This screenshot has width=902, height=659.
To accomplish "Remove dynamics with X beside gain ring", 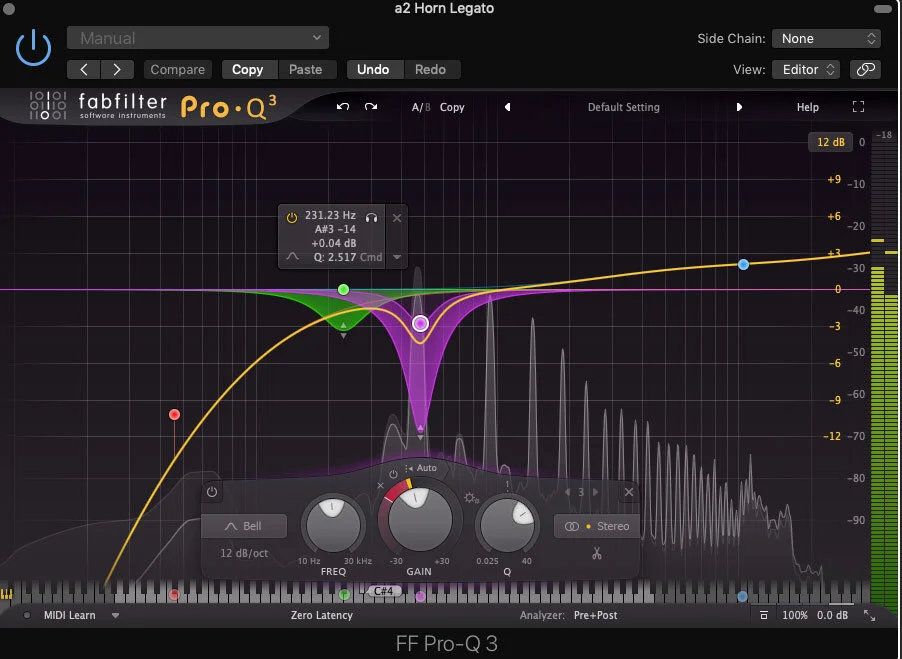I will click(380, 486).
